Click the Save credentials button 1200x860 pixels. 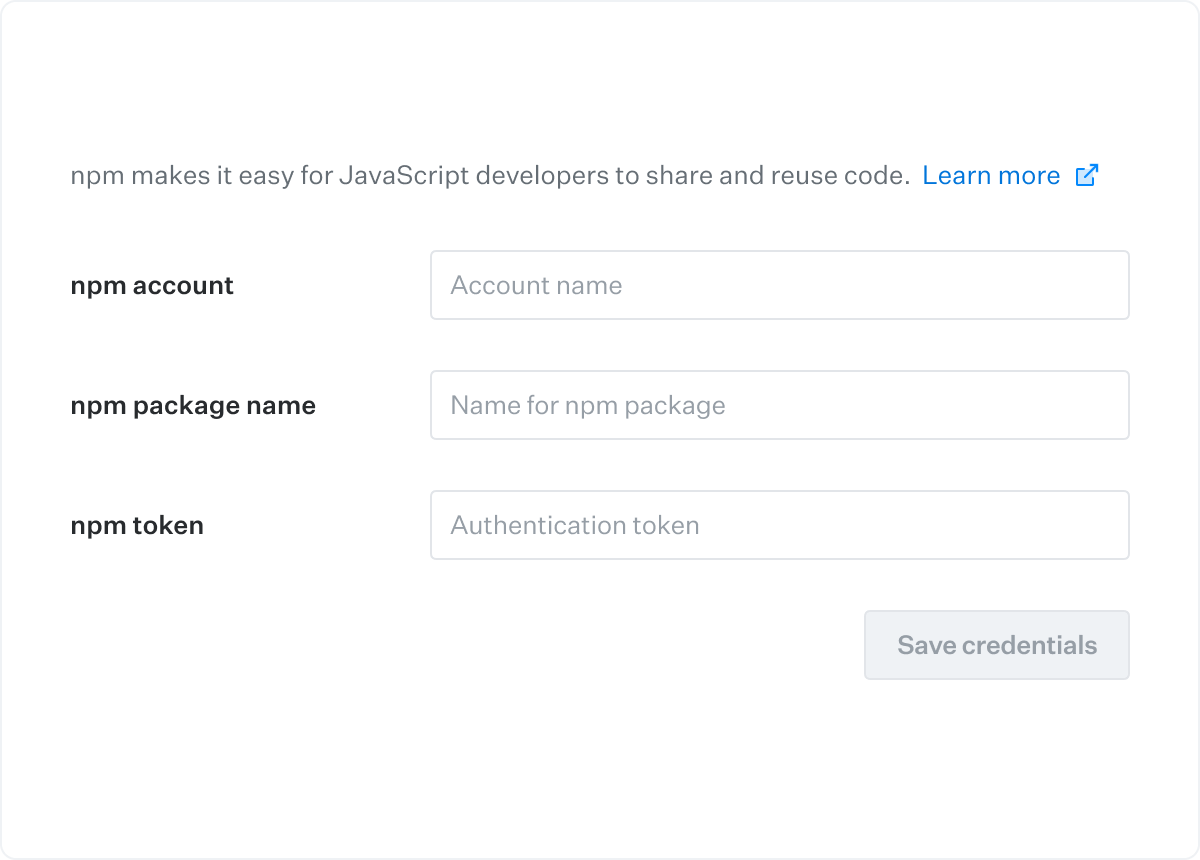click(x=996, y=645)
